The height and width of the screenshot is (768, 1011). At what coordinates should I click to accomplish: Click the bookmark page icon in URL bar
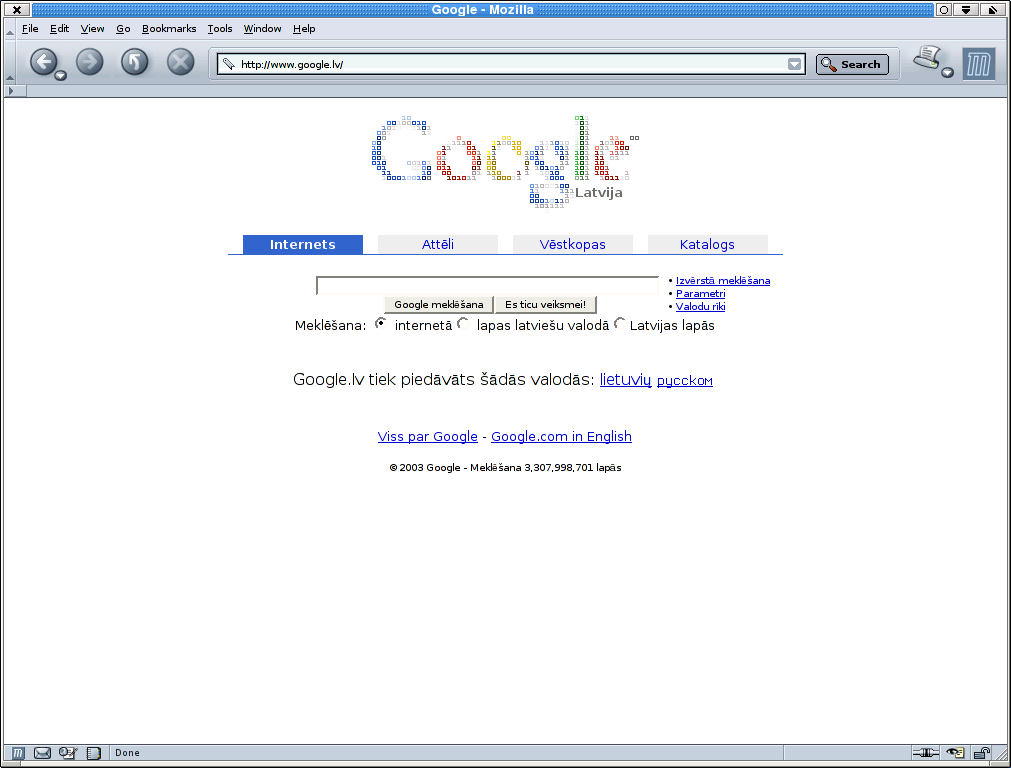(228, 64)
